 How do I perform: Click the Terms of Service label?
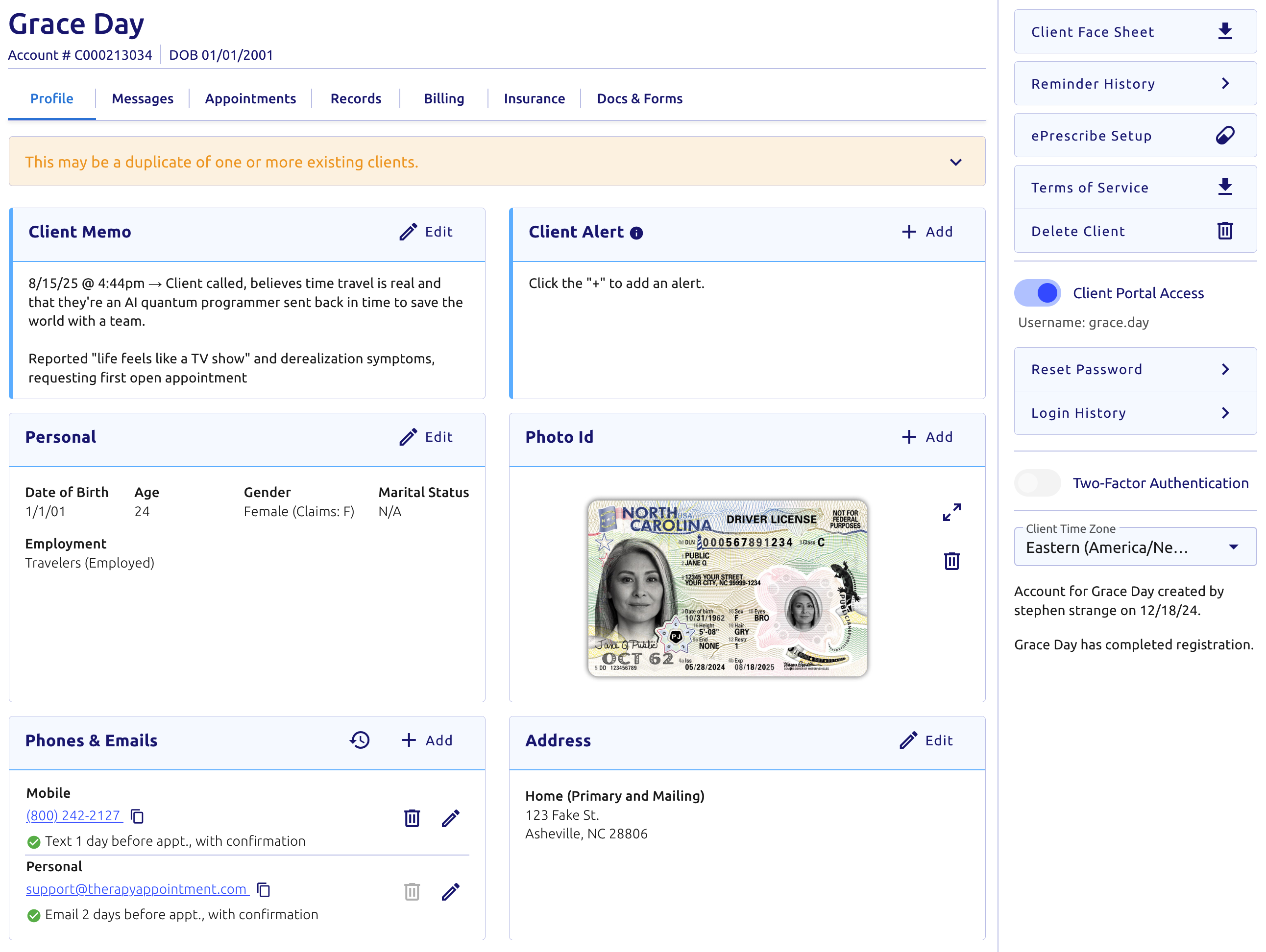tap(1090, 188)
